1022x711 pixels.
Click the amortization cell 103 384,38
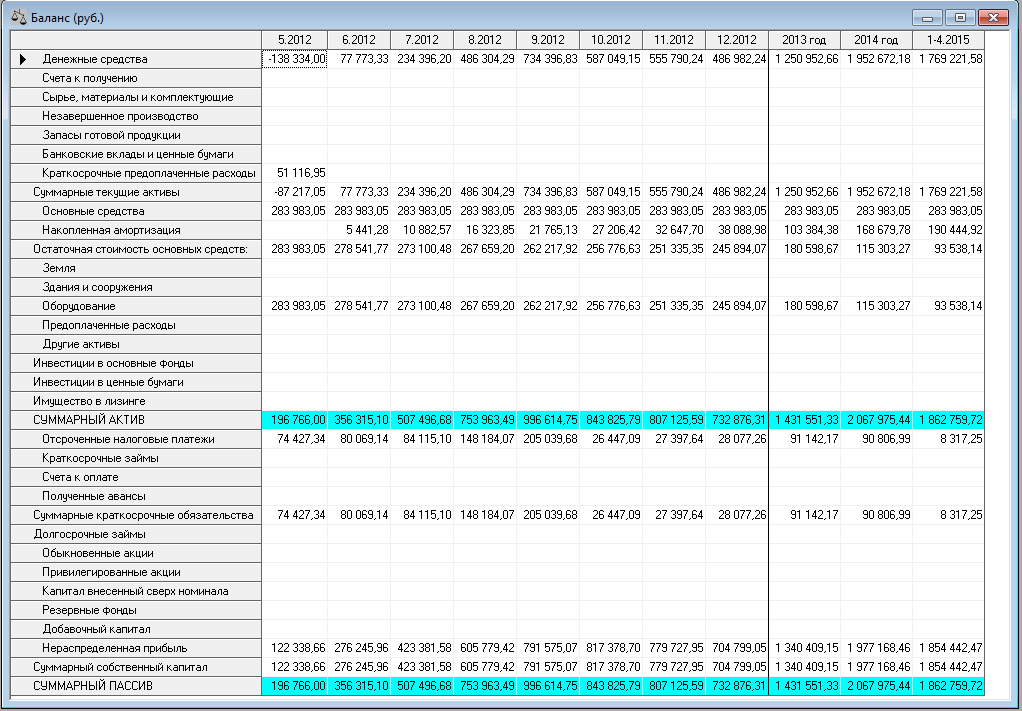coord(805,230)
